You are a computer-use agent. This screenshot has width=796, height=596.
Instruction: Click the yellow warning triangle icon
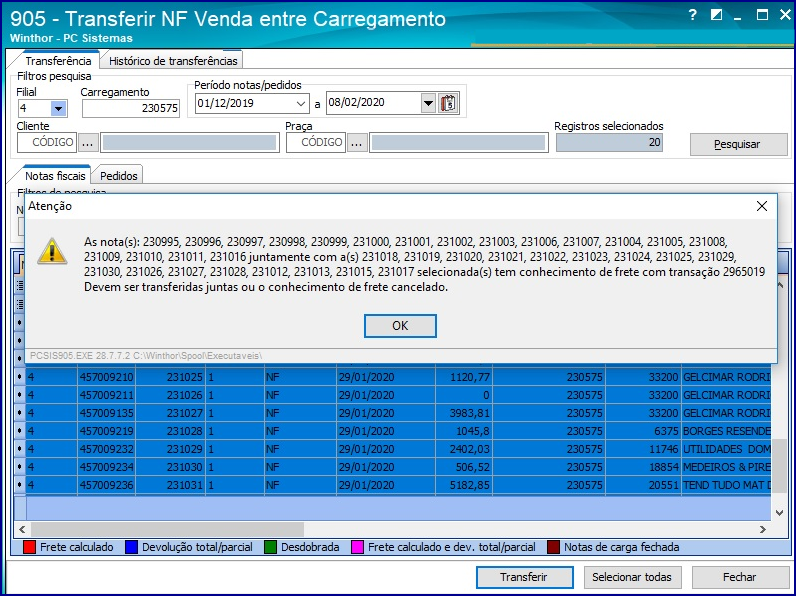52,251
